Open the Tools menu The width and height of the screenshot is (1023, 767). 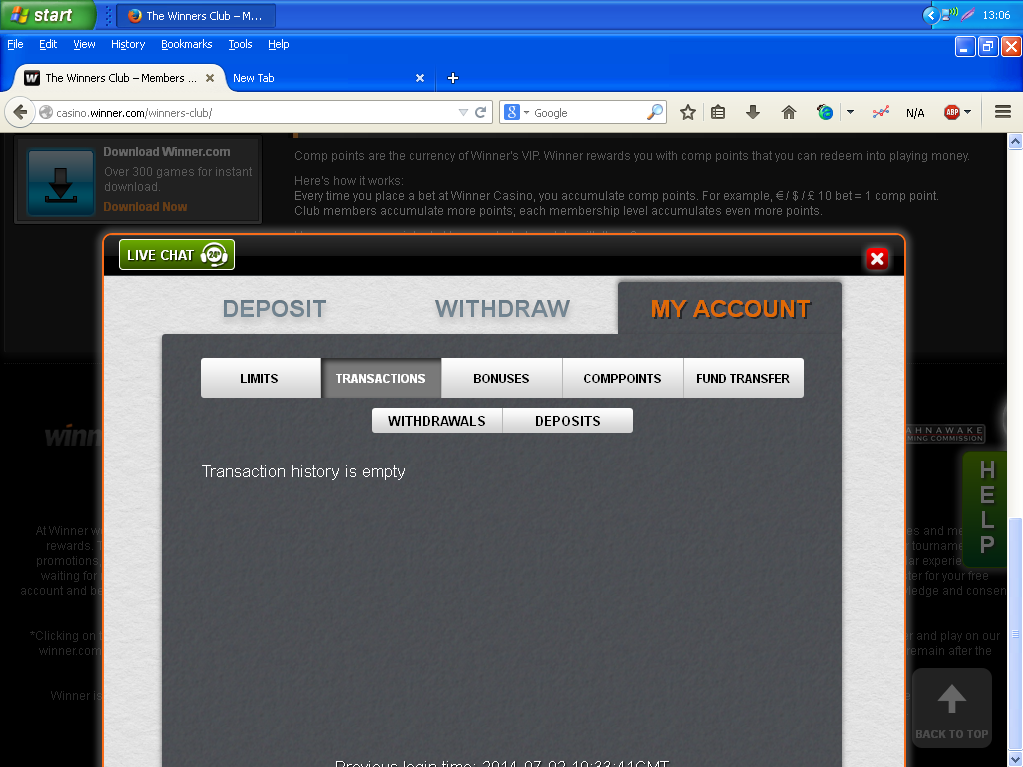point(240,44)
